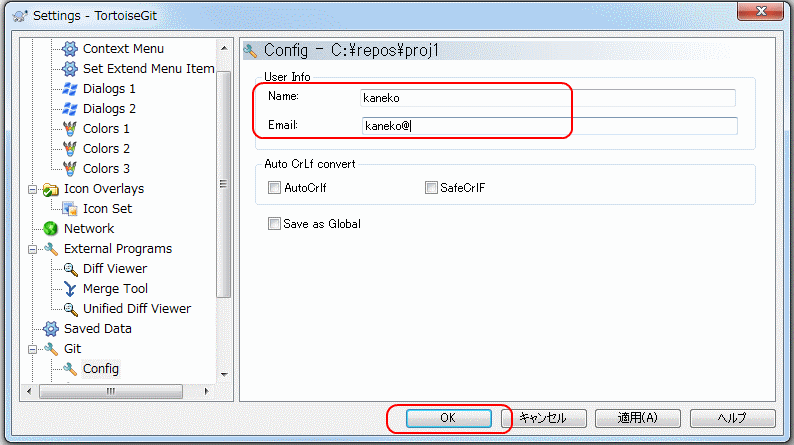Click the Email input field
Image resolution: width=794 pixels, height=445 pixels.
point(549,126)
